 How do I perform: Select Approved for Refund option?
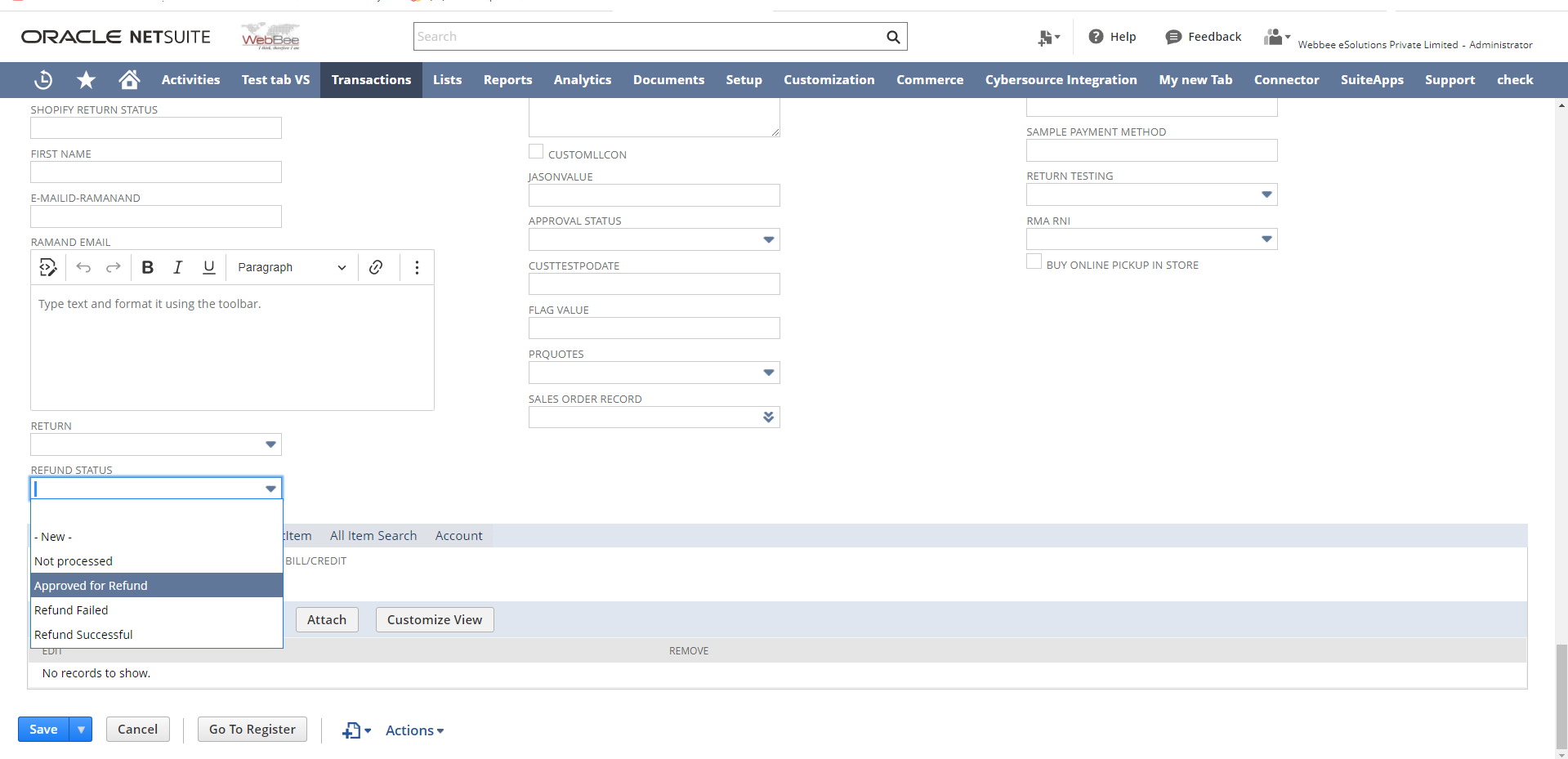(156, 585)
